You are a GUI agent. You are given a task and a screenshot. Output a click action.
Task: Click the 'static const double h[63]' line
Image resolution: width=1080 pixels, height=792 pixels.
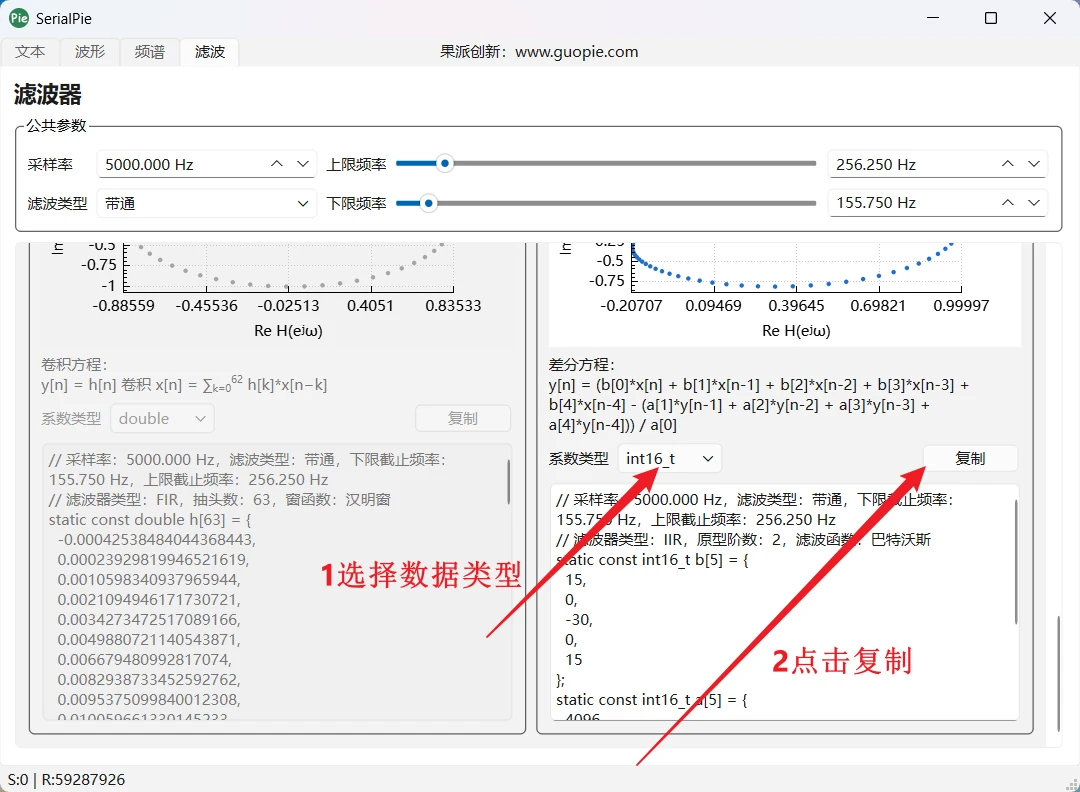coord(150,520)
